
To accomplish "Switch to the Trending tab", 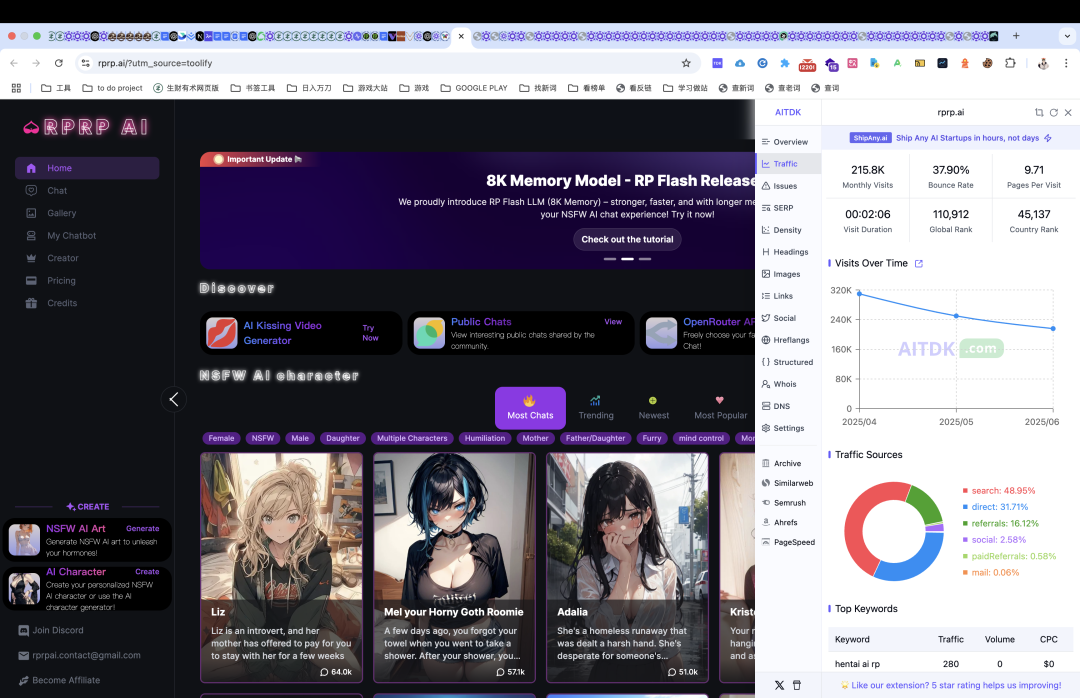I will click(x=596, y=407).
